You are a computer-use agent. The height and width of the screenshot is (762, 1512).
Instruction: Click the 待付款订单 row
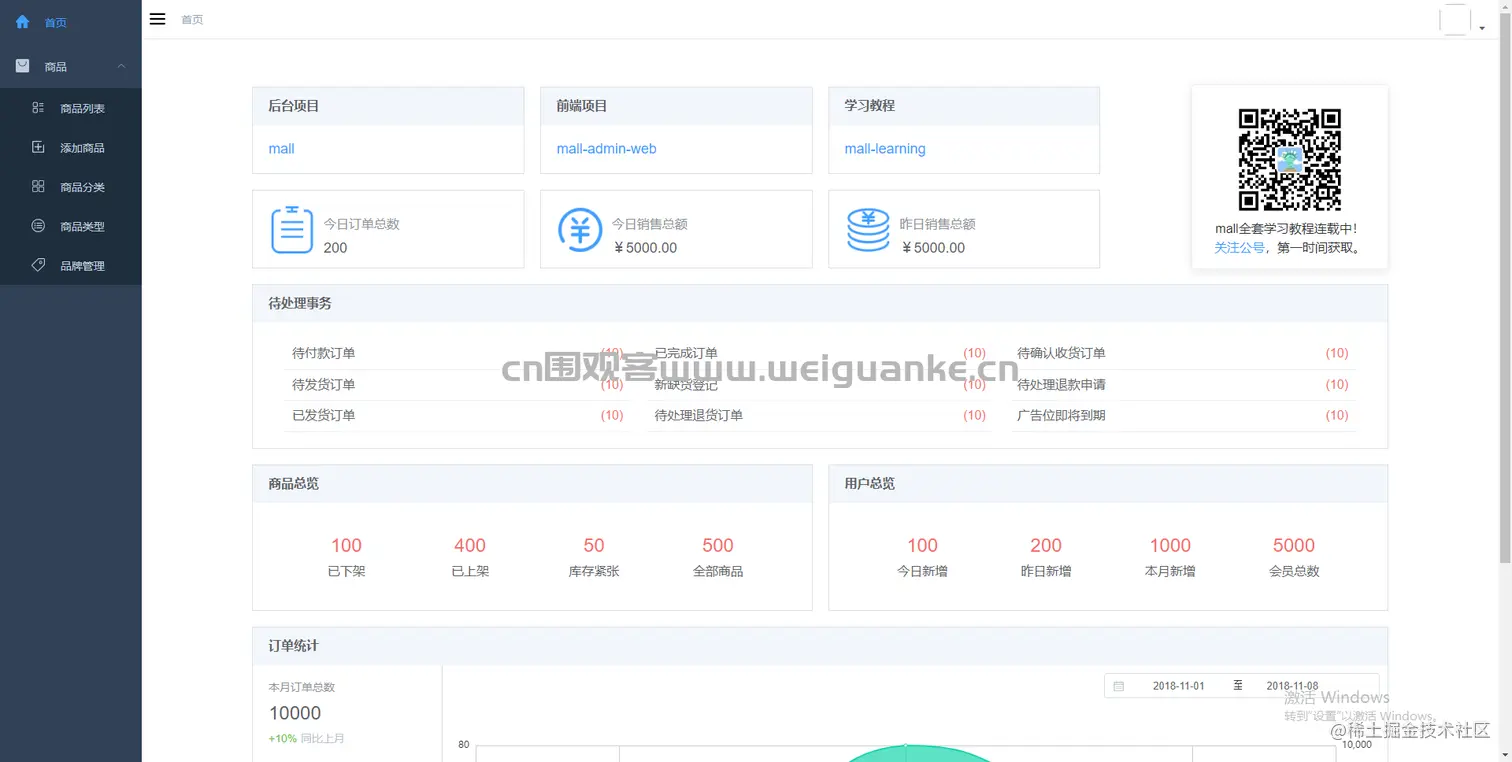(x=458, y=353)
